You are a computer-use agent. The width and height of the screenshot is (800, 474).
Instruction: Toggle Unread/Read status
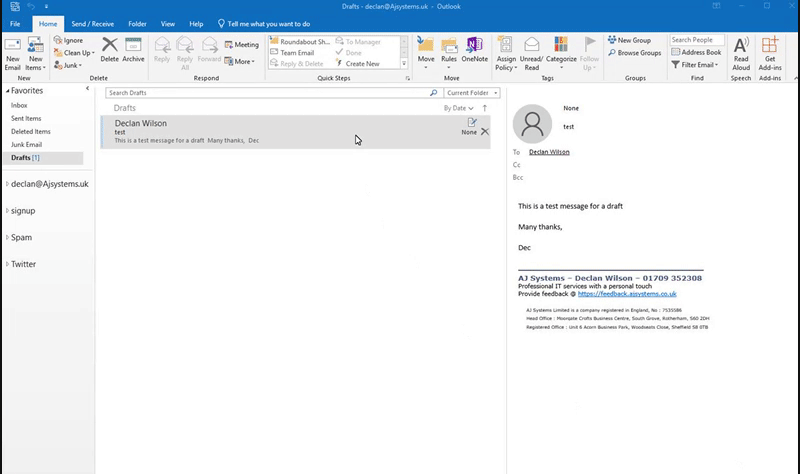pos(532,53)
